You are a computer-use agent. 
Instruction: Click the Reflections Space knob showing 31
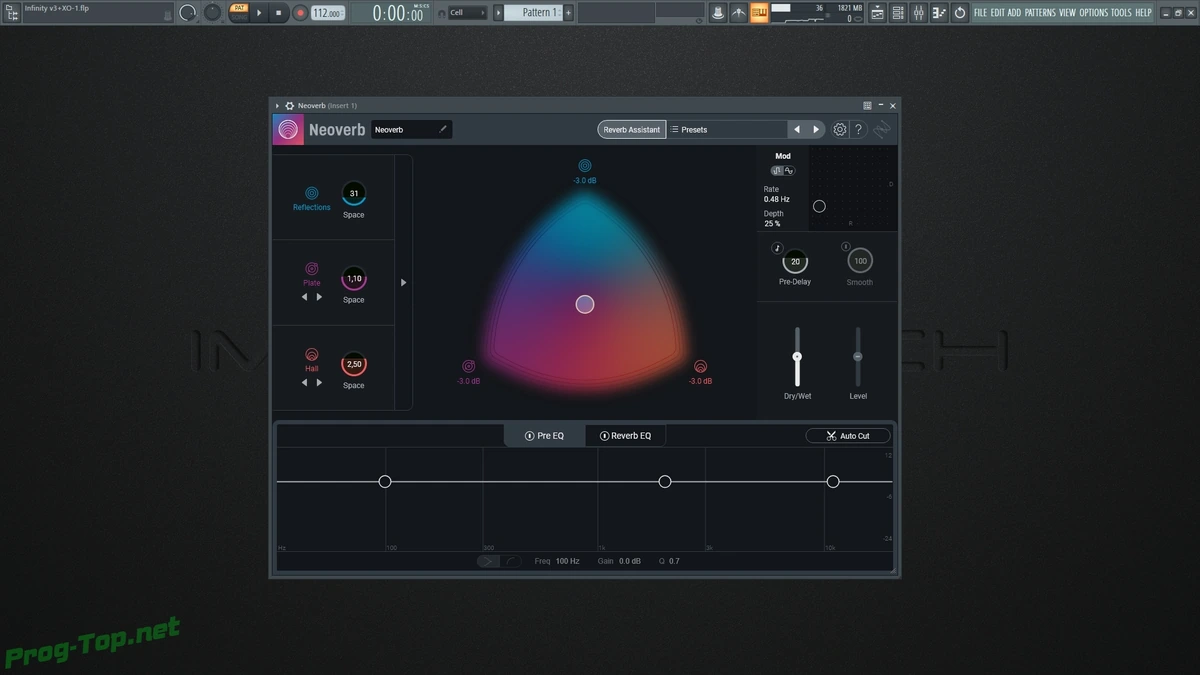(x=354, y=193)
